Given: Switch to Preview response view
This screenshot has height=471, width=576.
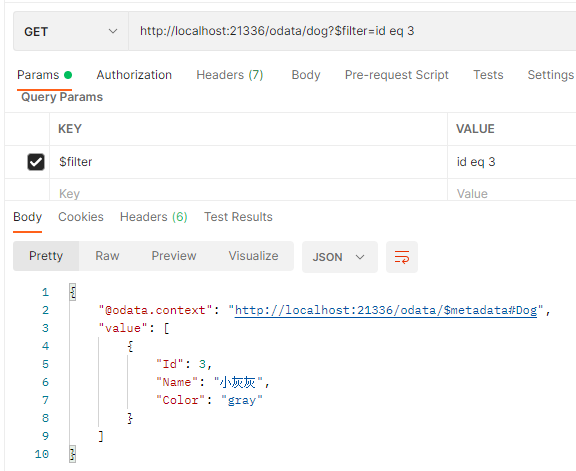Looking at the screenshot, I should (x=174, y=256).
